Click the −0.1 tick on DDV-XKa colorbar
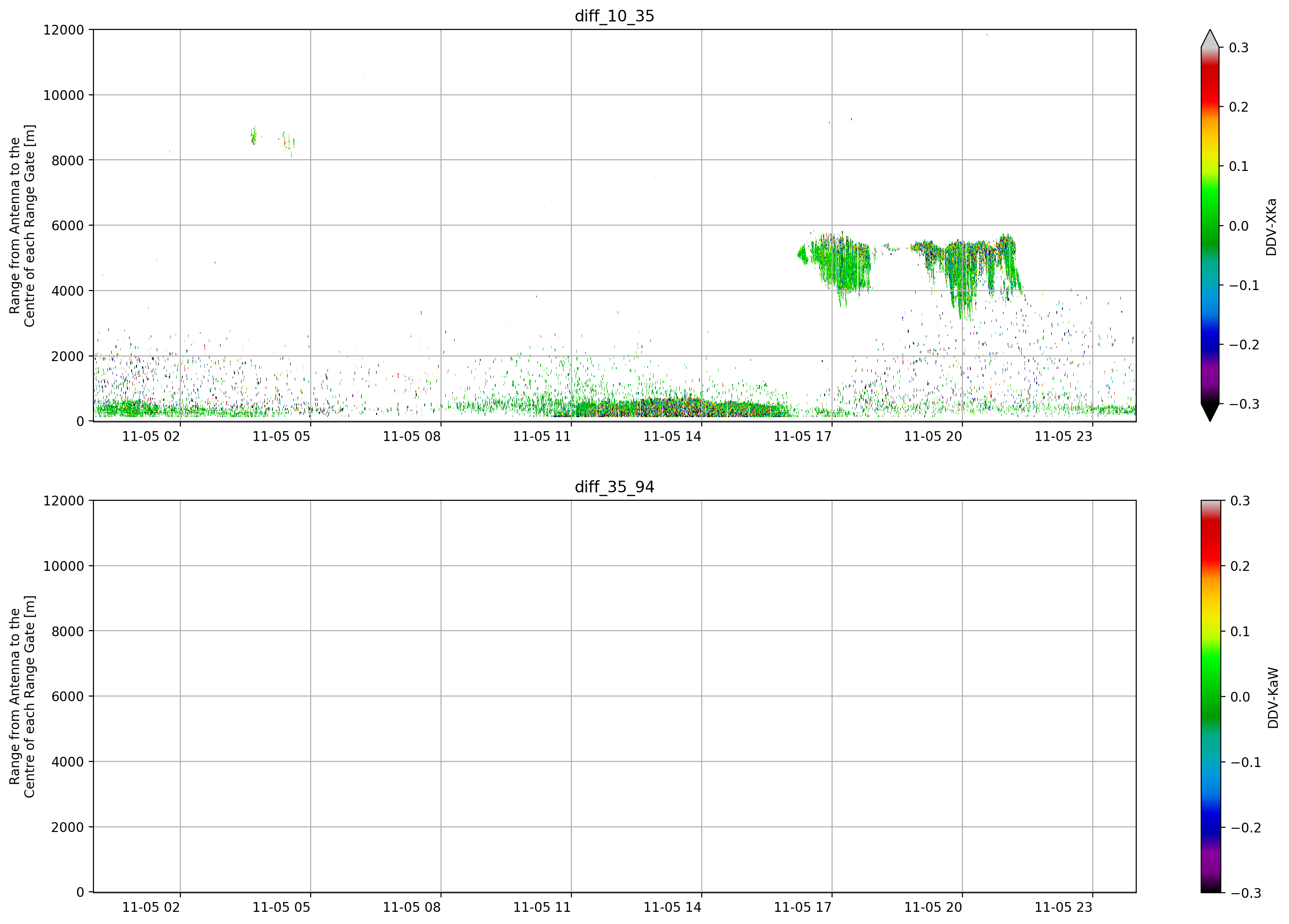 [x=1244, y=285]
